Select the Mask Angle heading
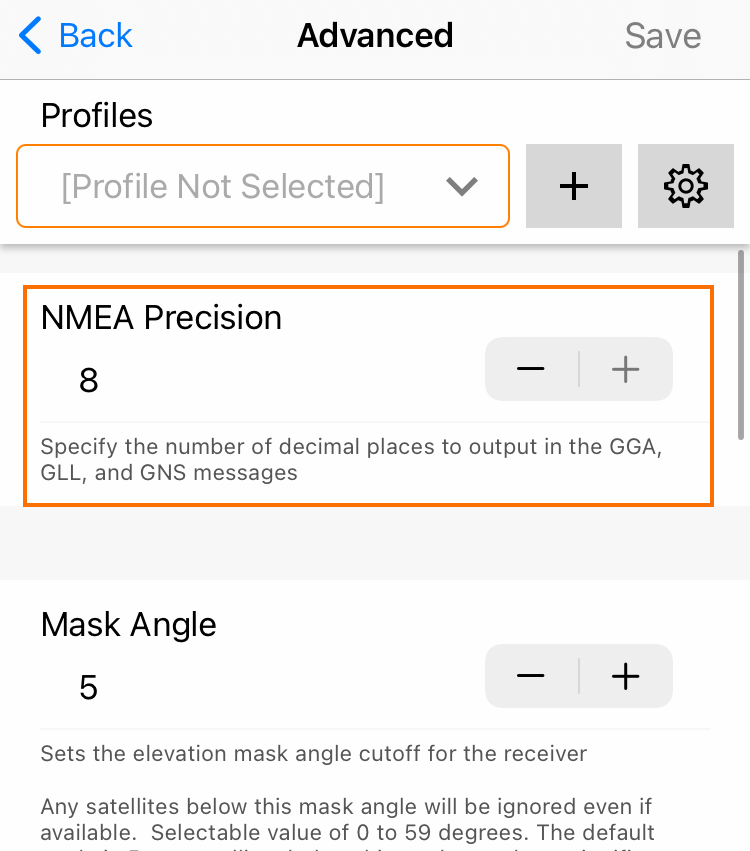The image size is (750, 851). [128, 625]
